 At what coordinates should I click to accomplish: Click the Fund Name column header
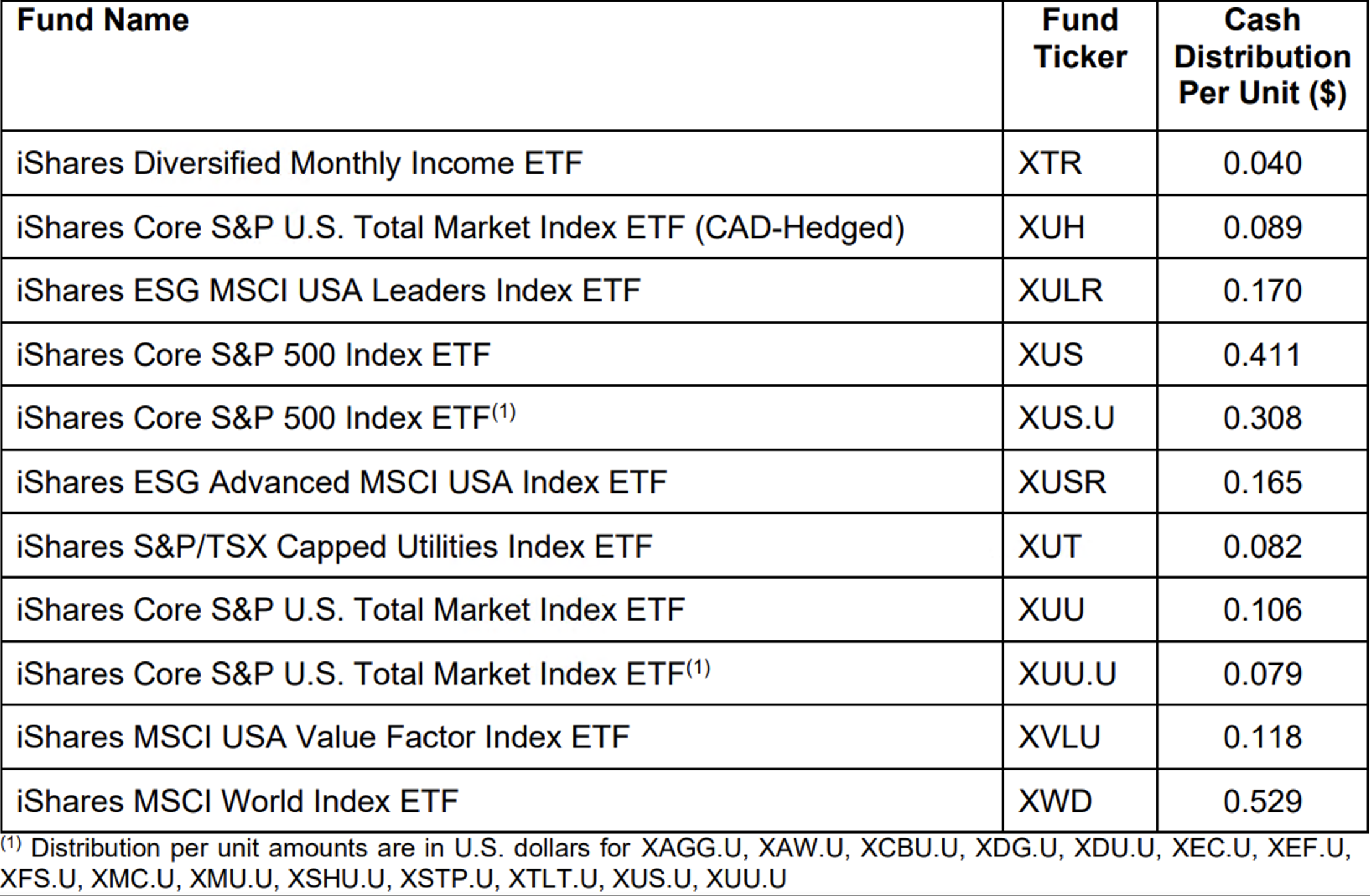coord(103,20)
